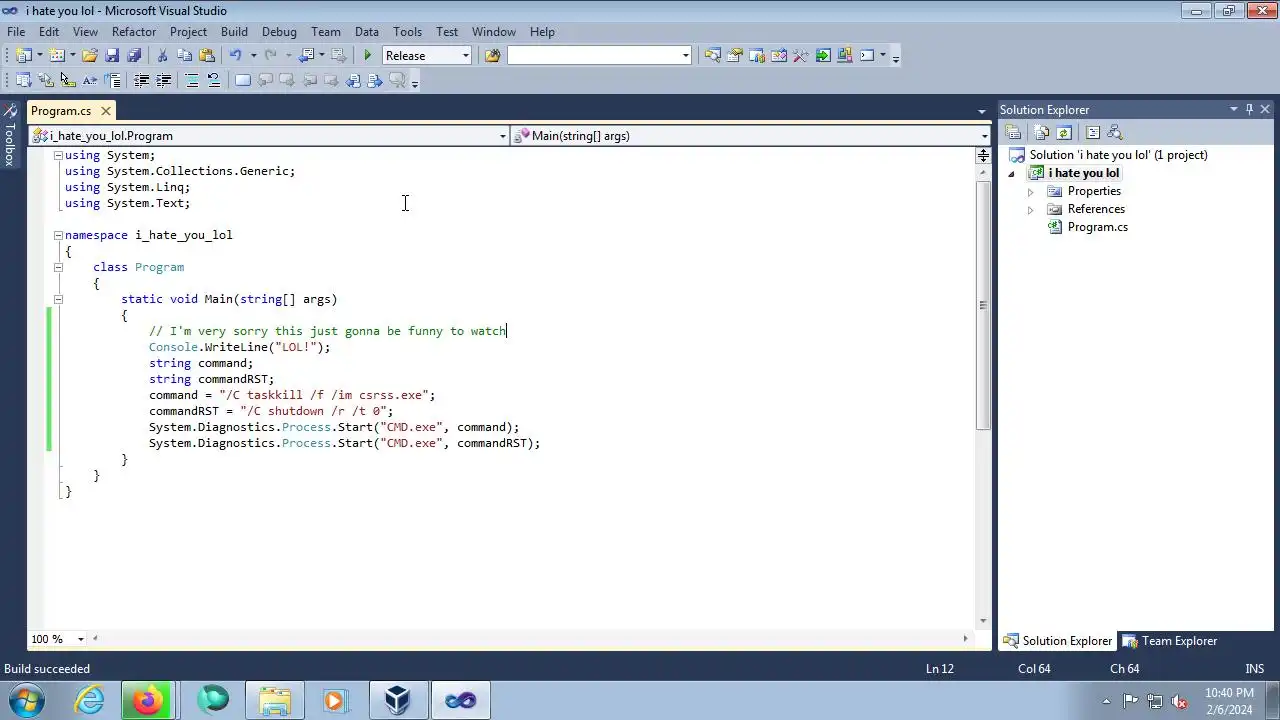Open the Toolbox side panel
The width and height of the screenshot is (1280, 720).
tap(9, 135)
